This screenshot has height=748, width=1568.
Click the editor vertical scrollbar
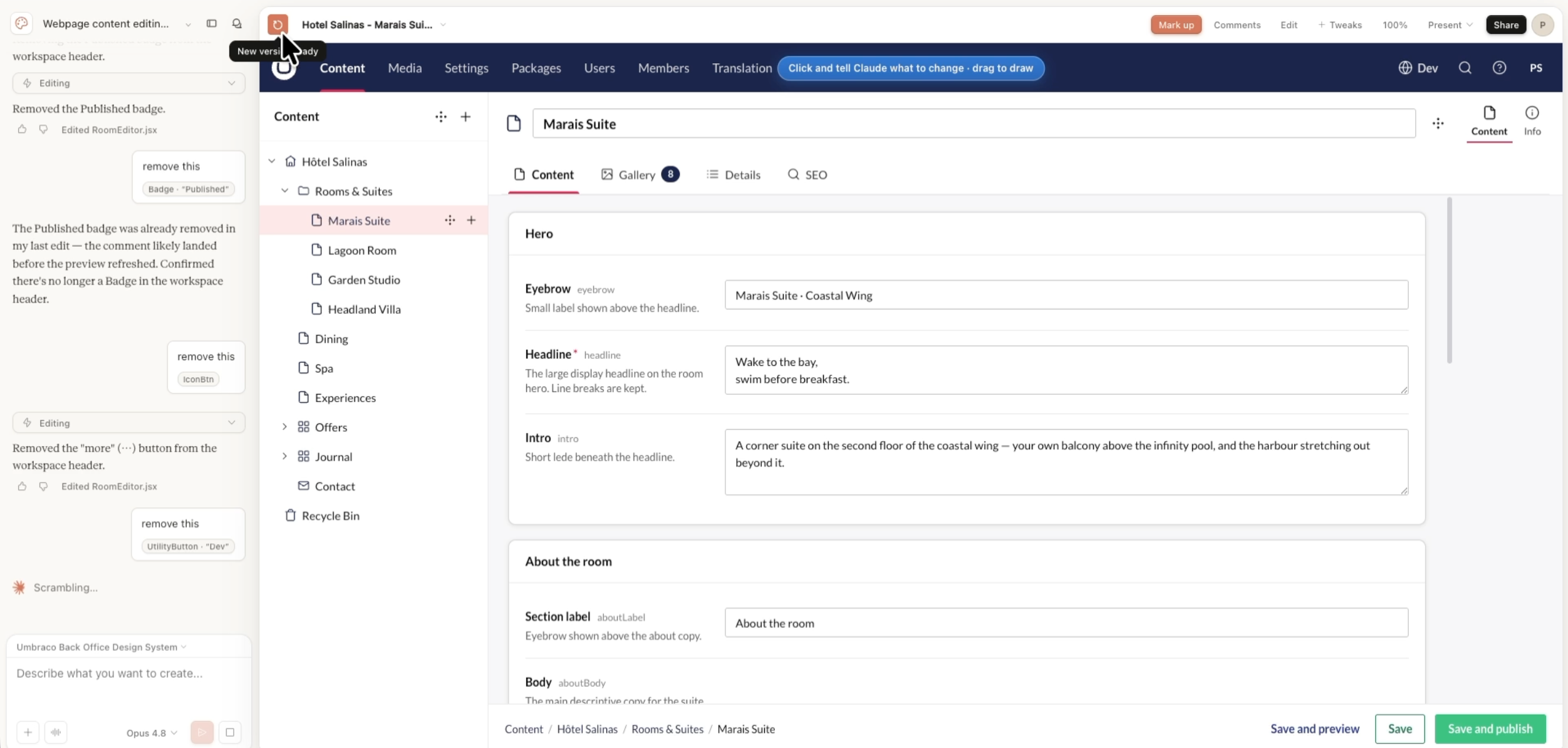[x=1449, y=280]
